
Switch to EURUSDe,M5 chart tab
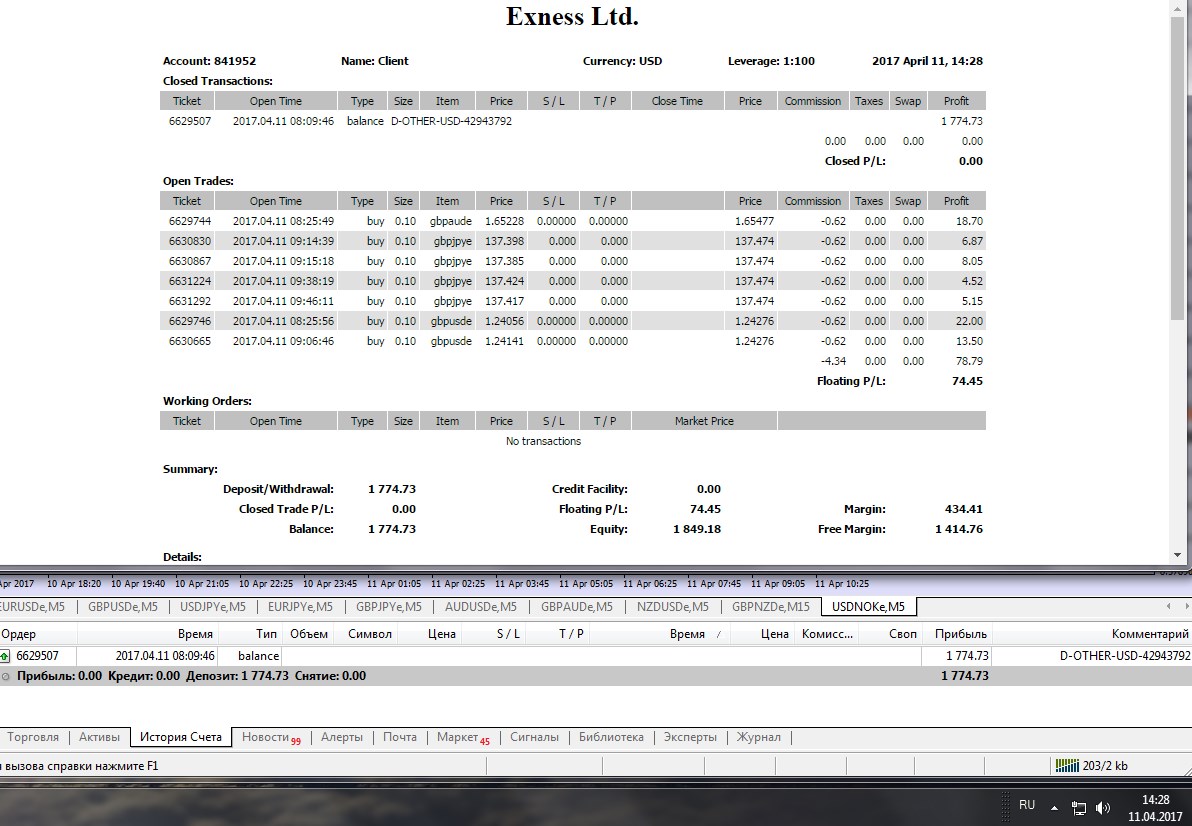click(32, 606)
